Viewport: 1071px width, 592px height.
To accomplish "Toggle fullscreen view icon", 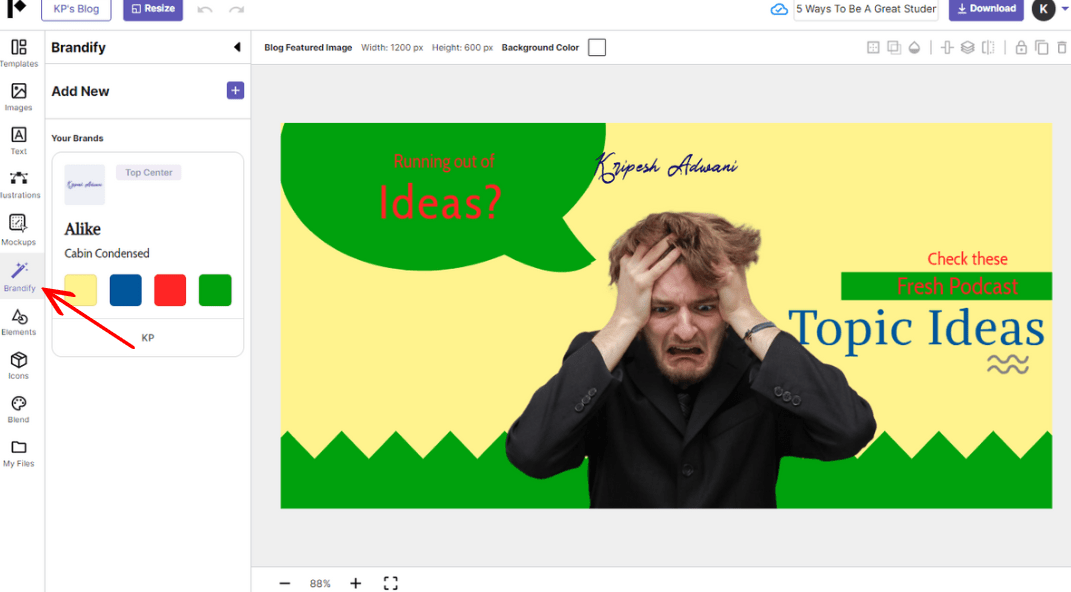I will [x=391, y=583].
